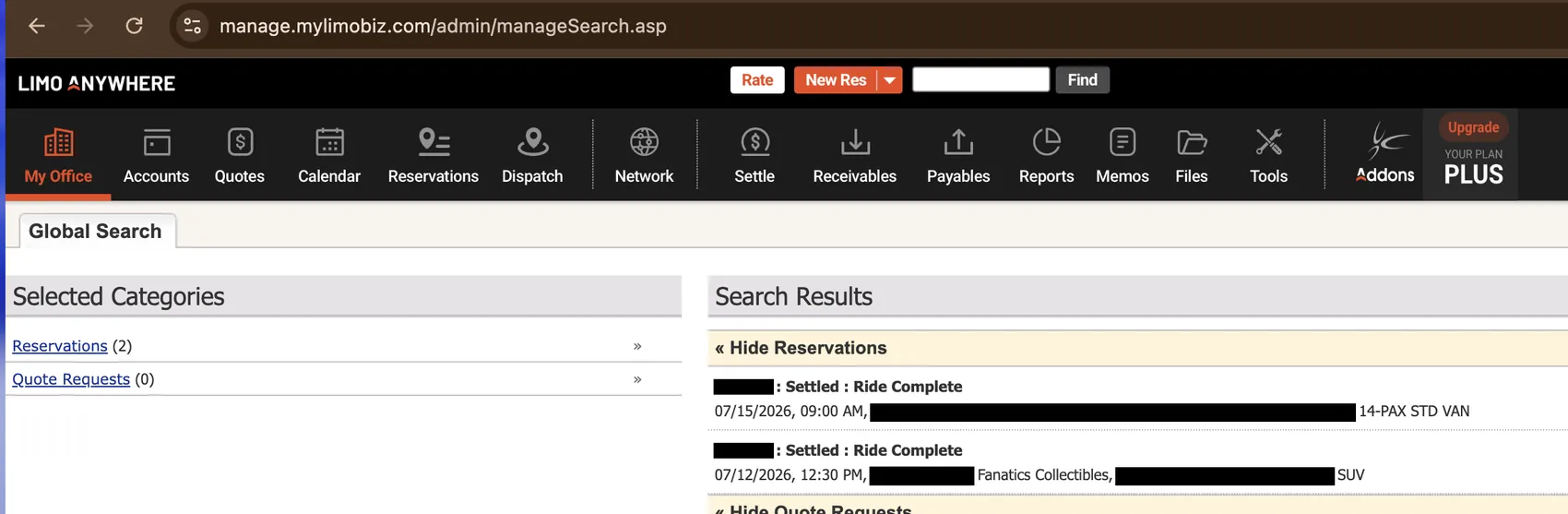
Task: Open Reservations in the top toolbar
Action: tap(434, 155)
